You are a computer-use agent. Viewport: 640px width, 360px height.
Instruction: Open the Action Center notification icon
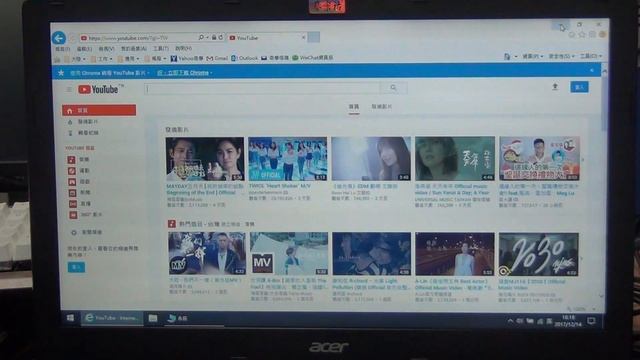[591, 321]
